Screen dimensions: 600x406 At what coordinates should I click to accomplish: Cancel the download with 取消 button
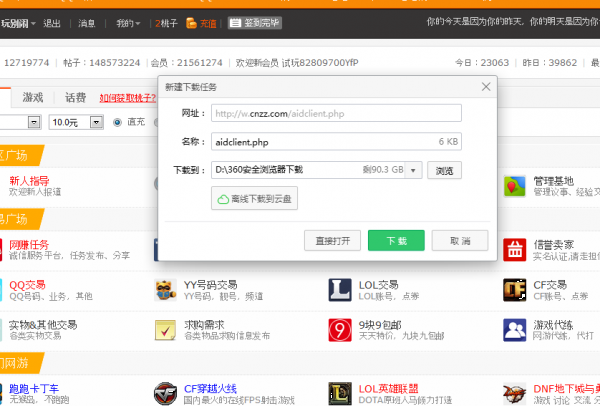(460, 240)
